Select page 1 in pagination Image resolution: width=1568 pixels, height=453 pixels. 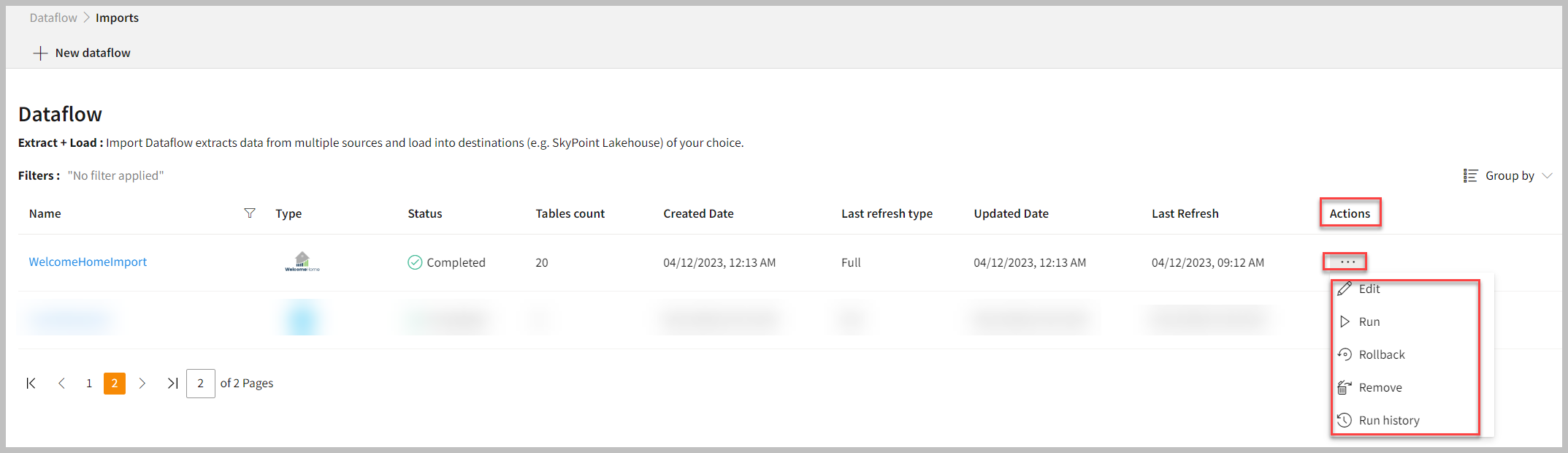(89, 384)
